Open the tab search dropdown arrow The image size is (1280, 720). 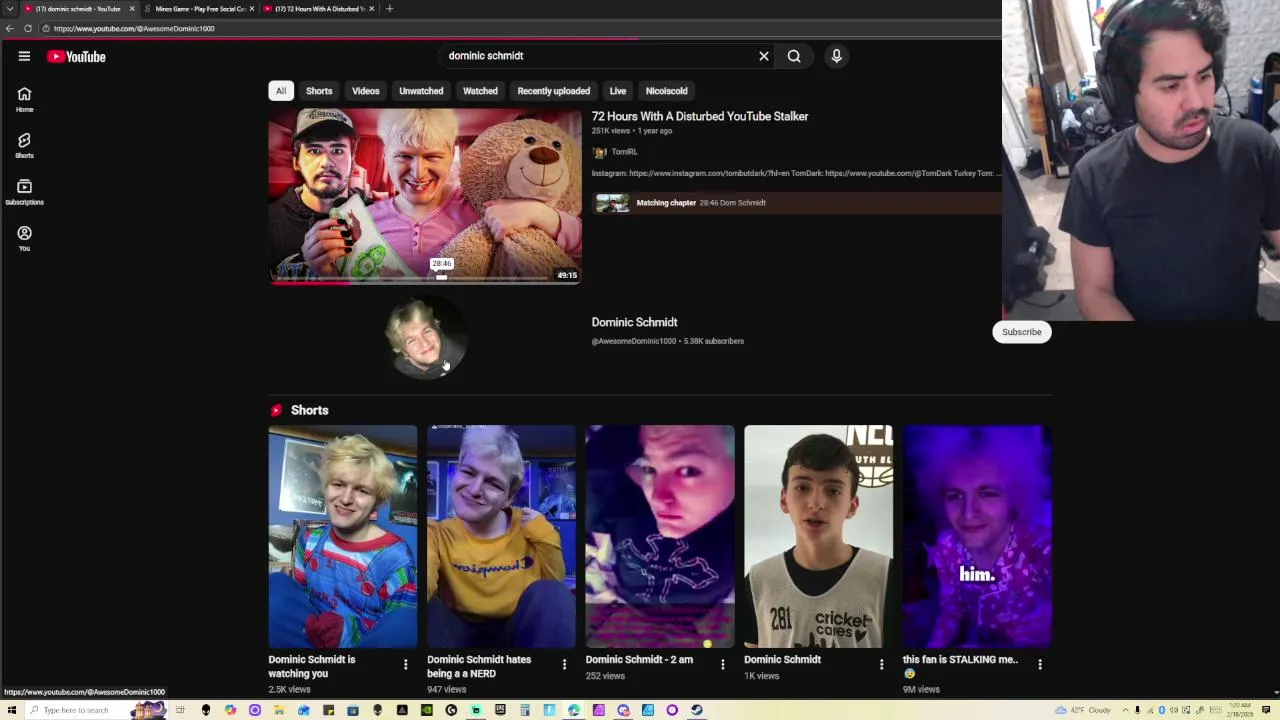click(x=10, y=9)
